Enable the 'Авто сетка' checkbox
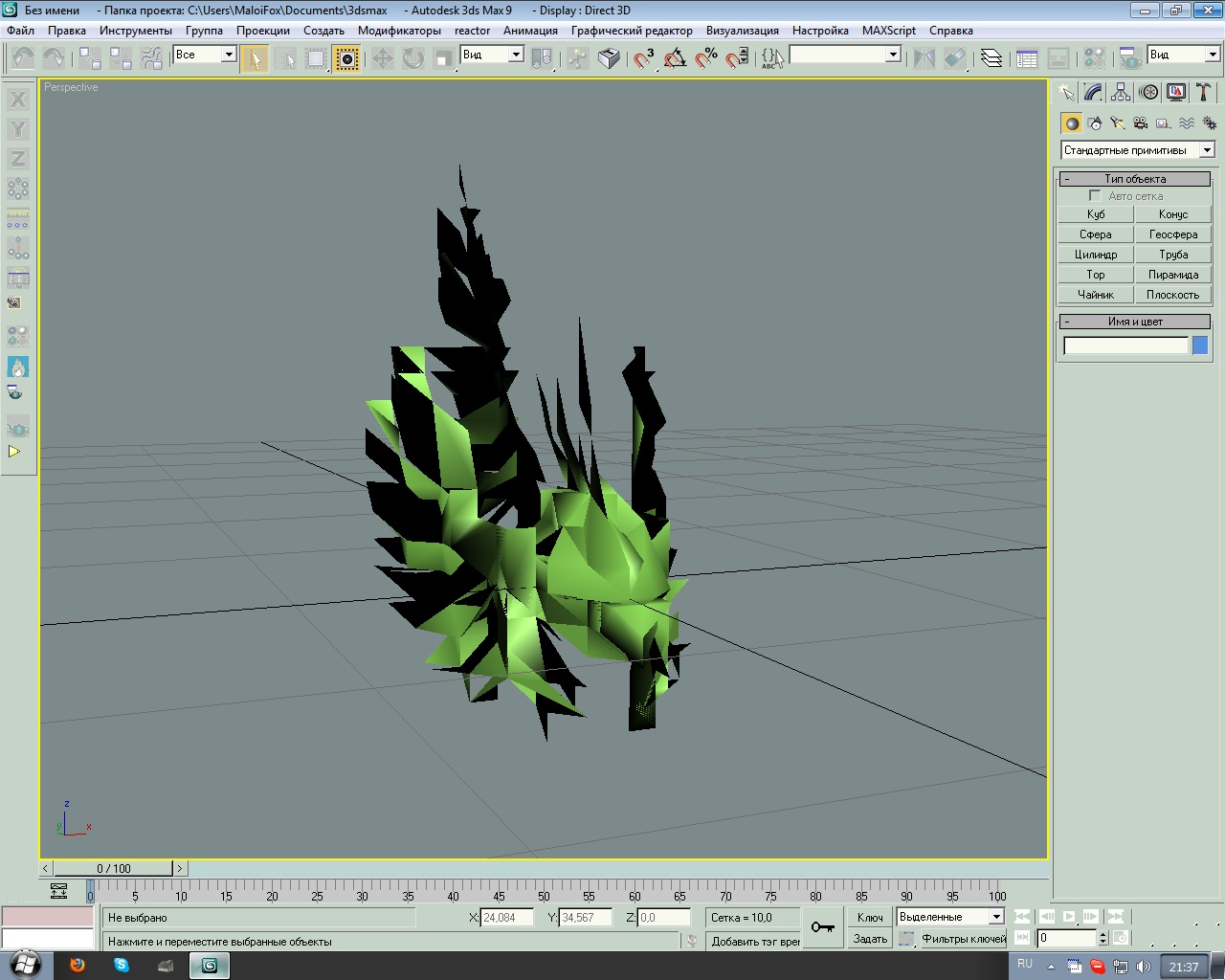Screen dimensions: 1225x980 (x=1095, y=196)
